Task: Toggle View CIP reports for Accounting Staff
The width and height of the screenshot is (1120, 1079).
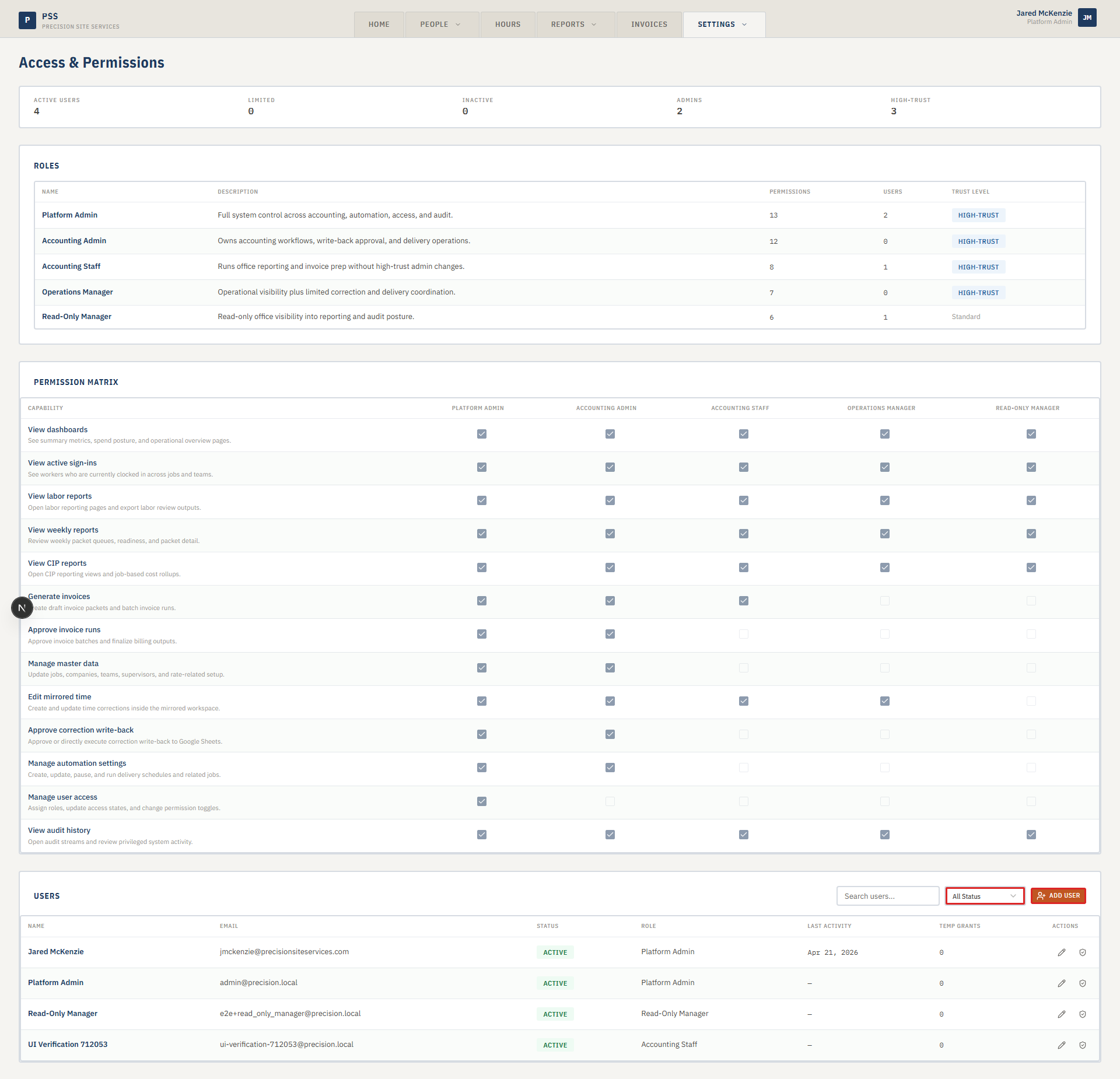Action: [744, 567]
